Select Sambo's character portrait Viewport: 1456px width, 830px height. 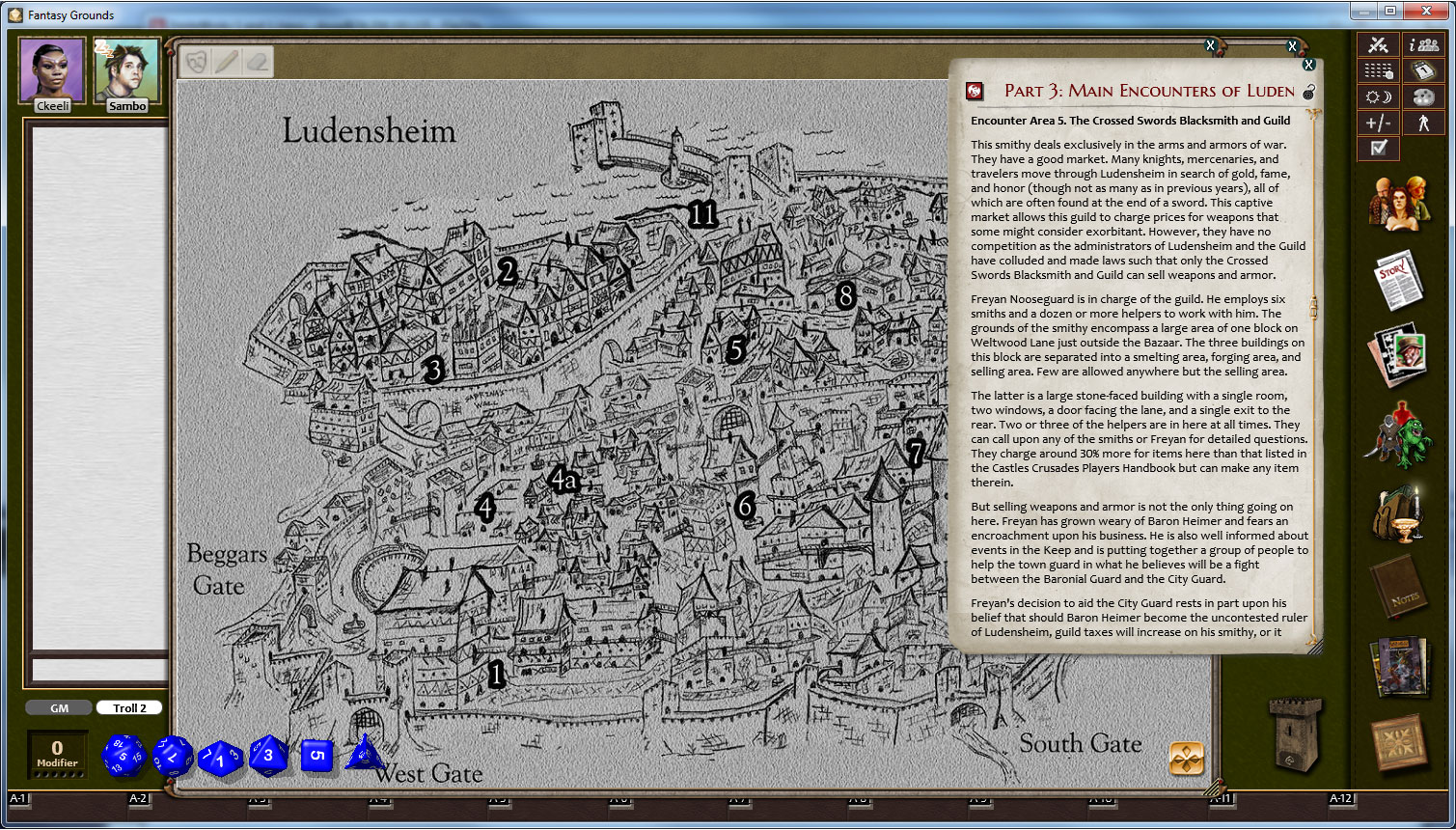(x=126, y=70)
